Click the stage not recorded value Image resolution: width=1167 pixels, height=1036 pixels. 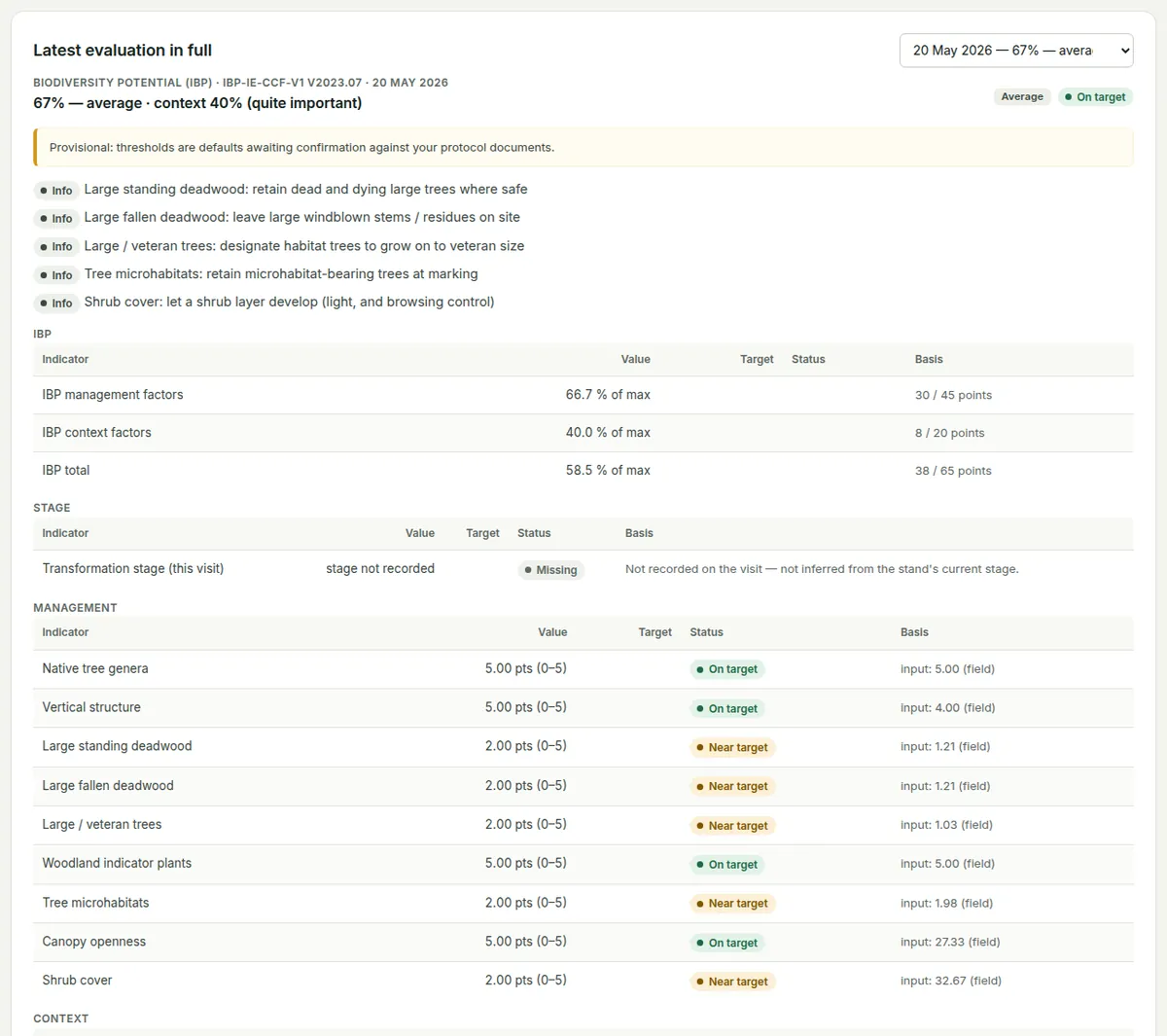coord(380,569)
